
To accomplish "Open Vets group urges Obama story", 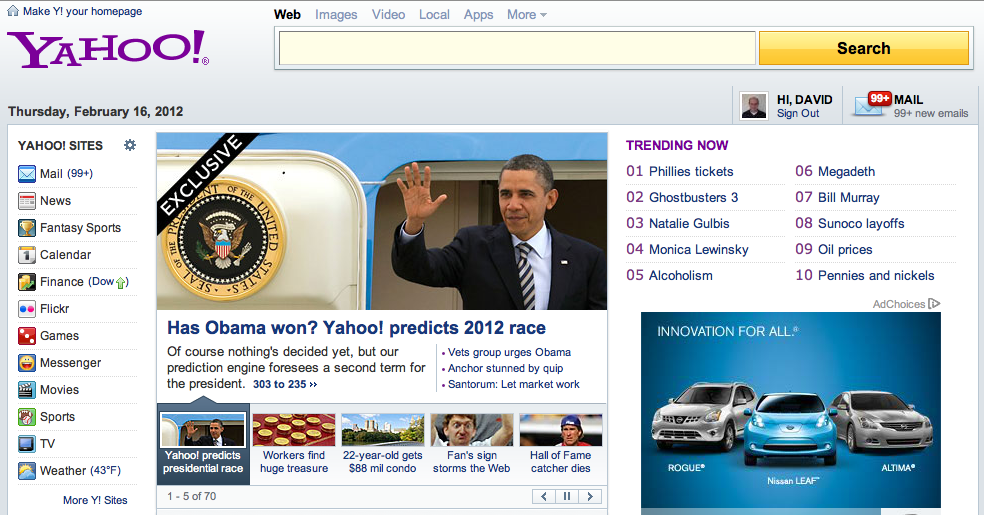I will (509, 353).
